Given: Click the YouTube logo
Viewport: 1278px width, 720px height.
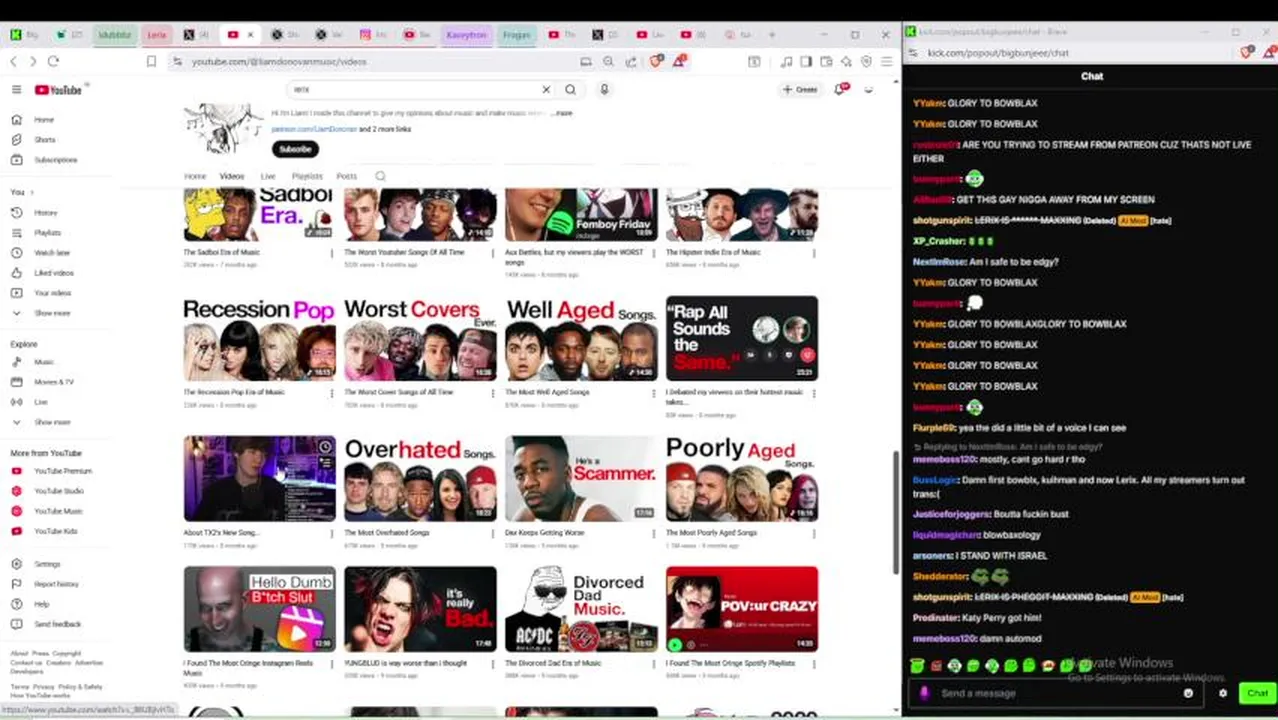Looking at the screenshot, I should coord(58,89).
